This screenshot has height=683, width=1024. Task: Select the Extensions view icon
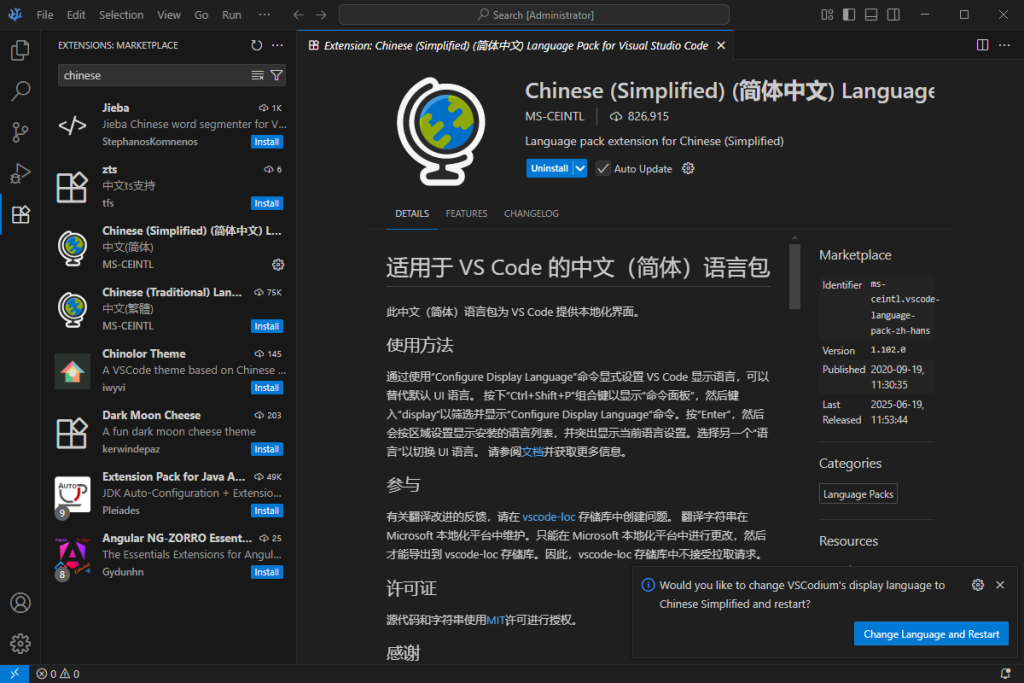click(x=20, y=215)
